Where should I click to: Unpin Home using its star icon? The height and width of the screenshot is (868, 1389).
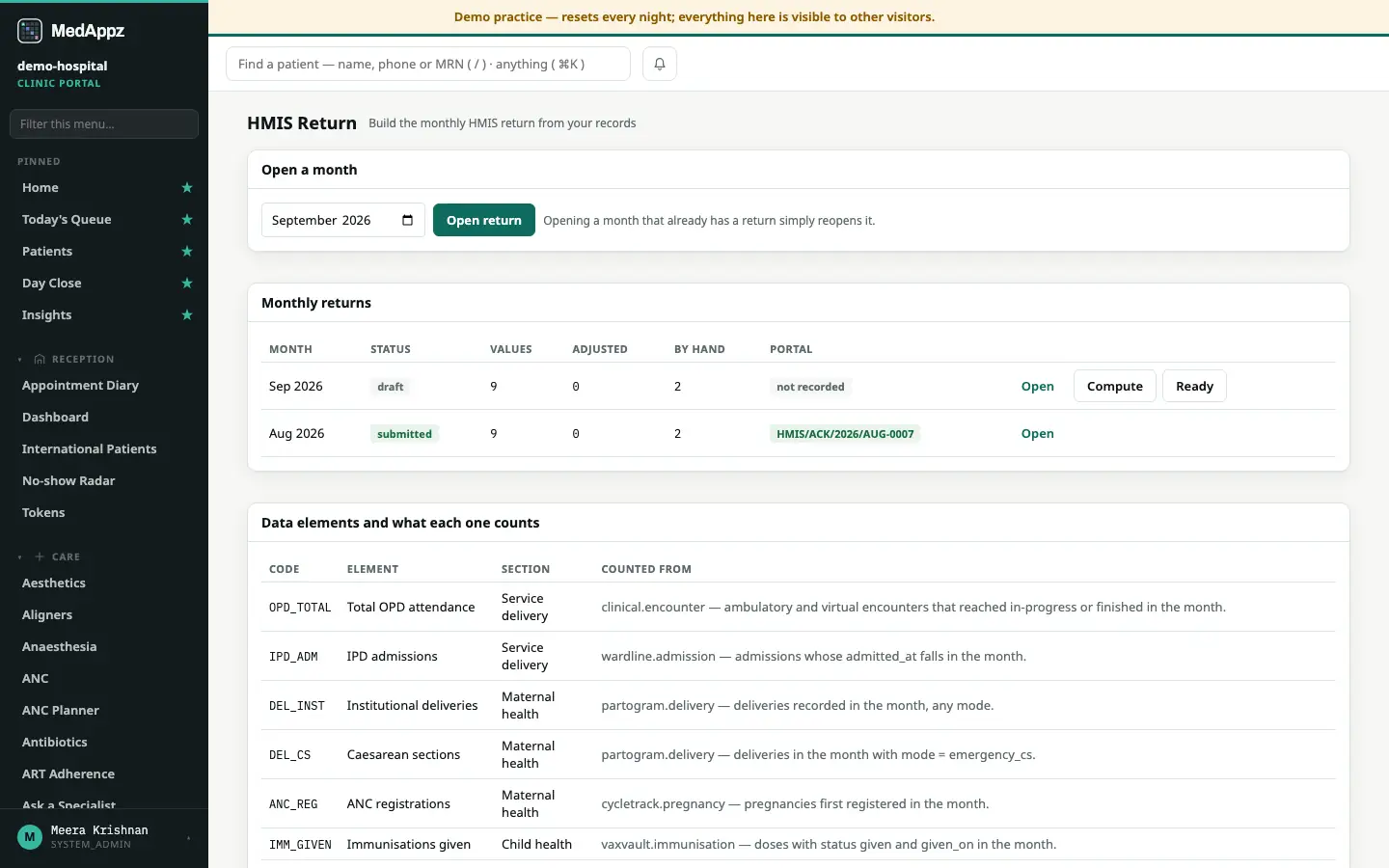point(187,188)
